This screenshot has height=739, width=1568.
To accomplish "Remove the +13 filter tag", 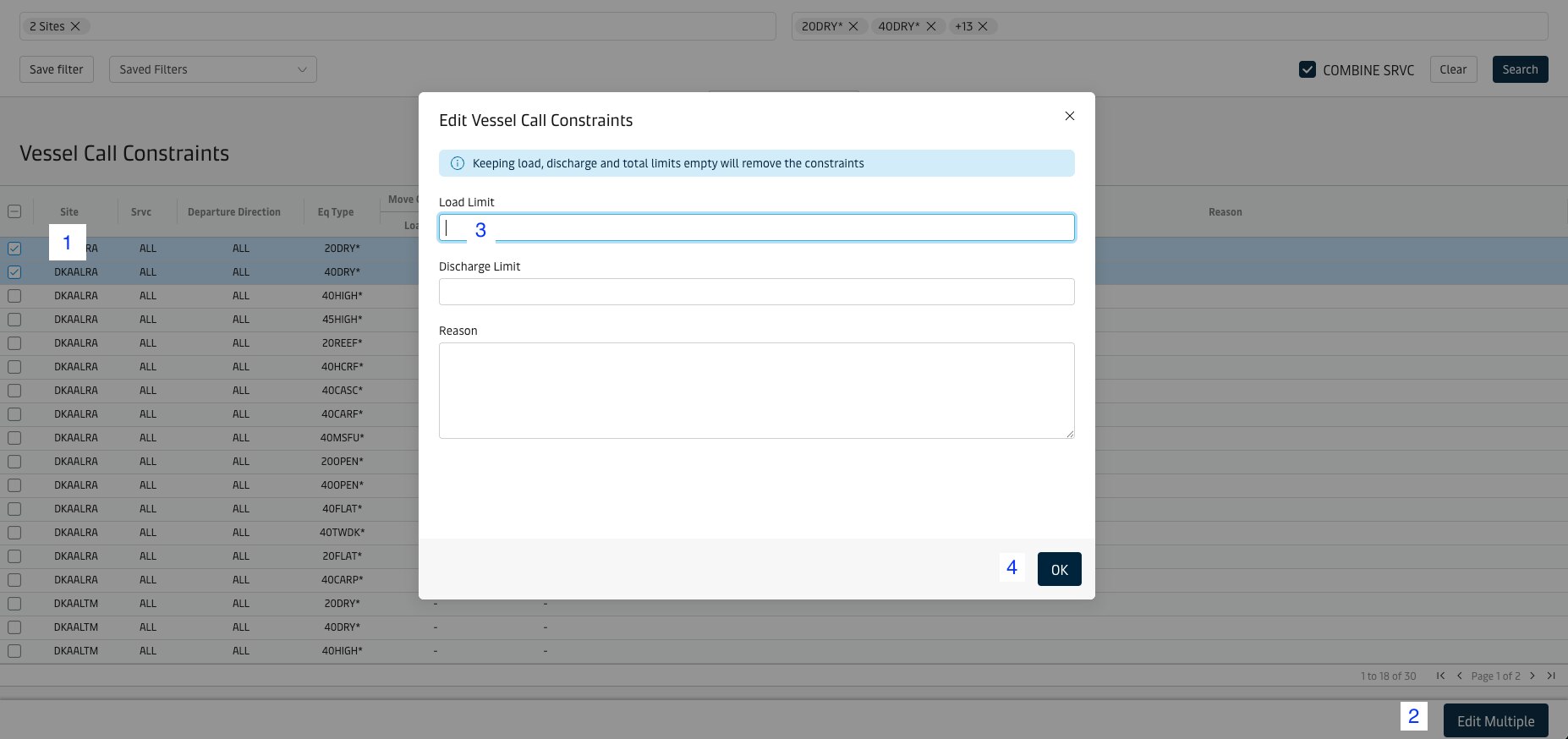I will [x=983, y=26].
